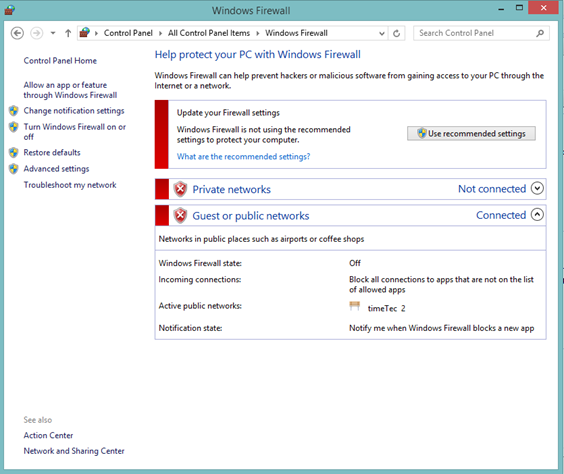Click Restore defaults link

[52, 152]
